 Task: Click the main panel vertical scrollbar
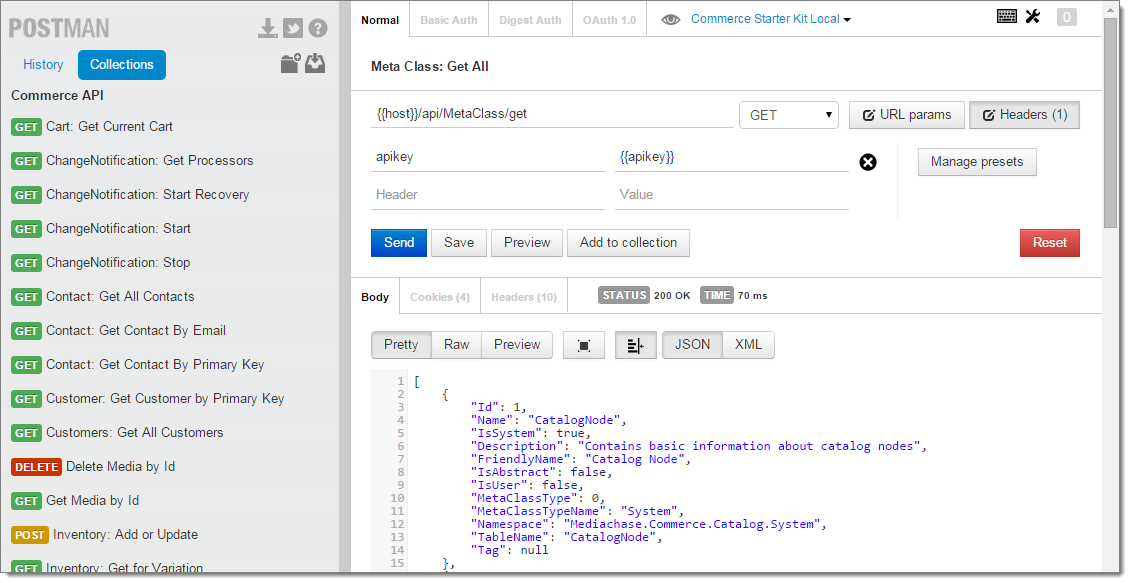point(1111,125)
